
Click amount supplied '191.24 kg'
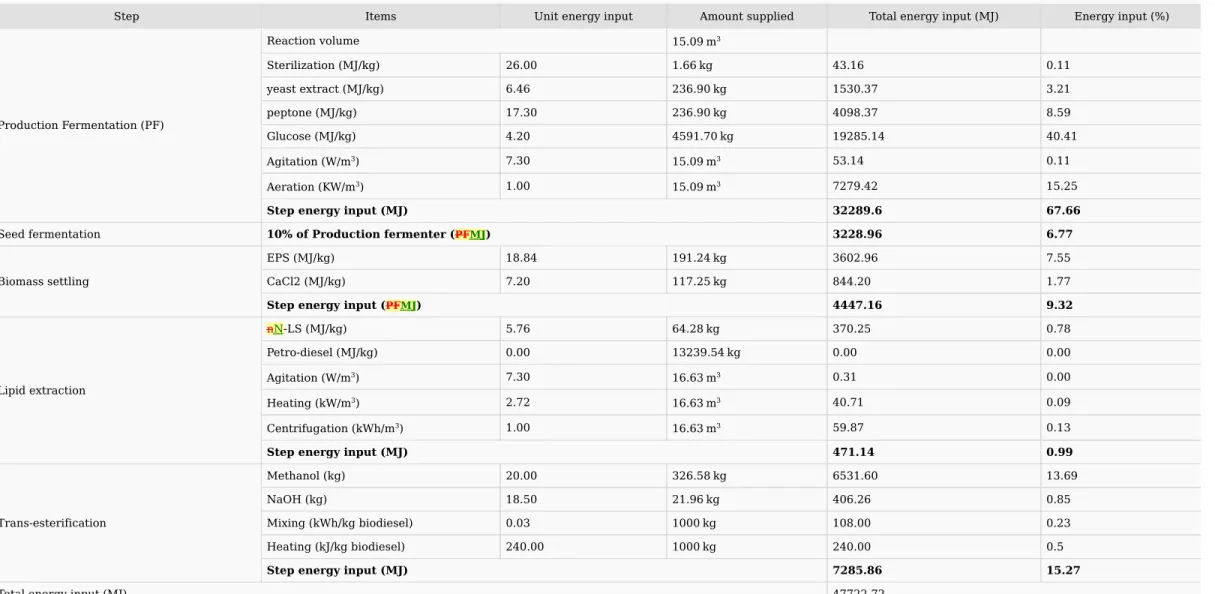click(x=699, y=258)
